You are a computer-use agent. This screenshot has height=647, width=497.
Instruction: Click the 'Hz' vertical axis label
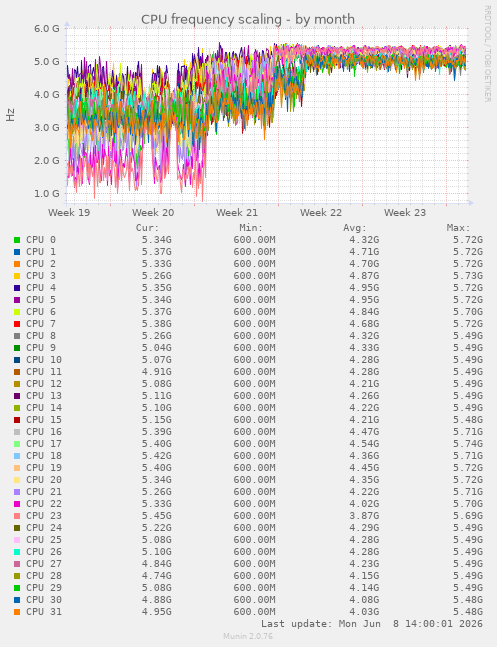10,115
